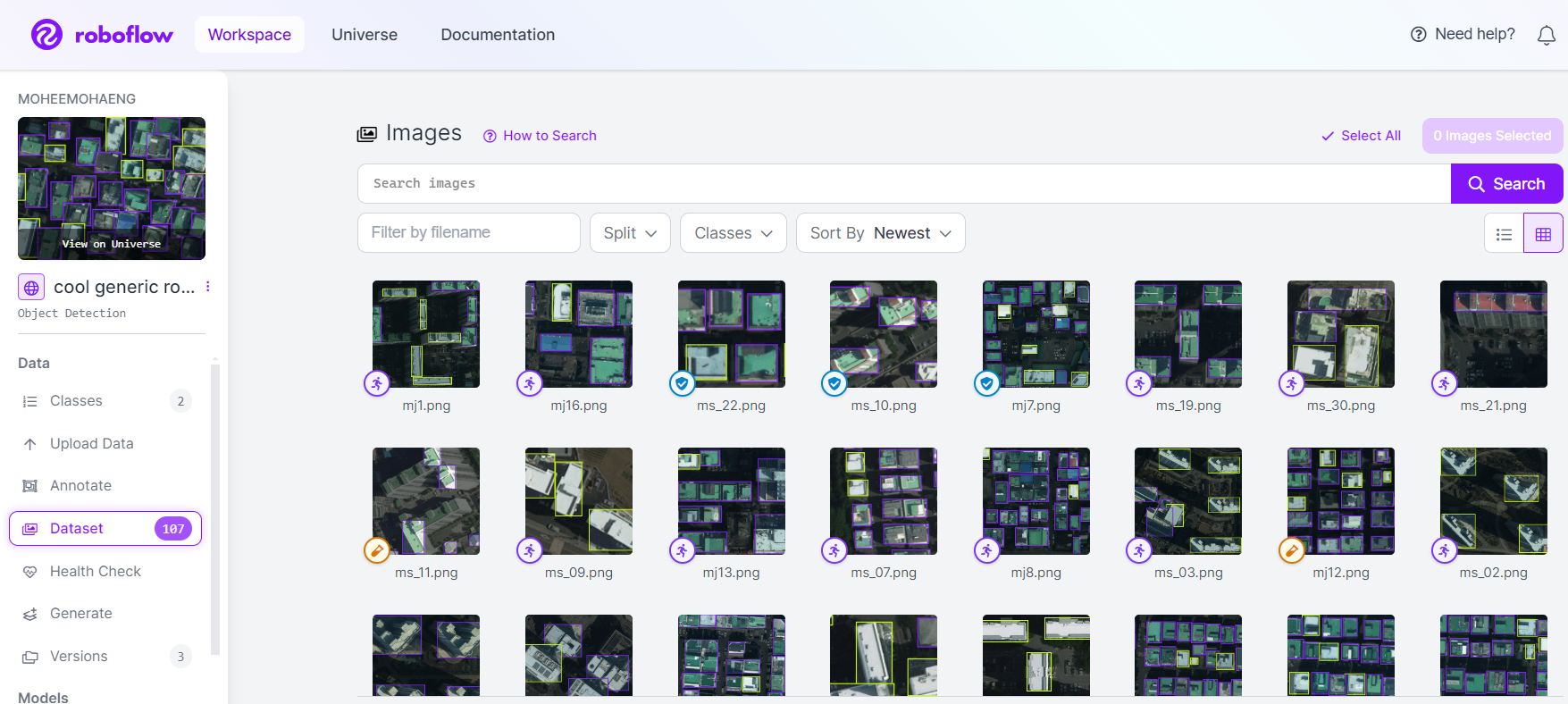Go to Annotate in the sidebar

[105, 486]
